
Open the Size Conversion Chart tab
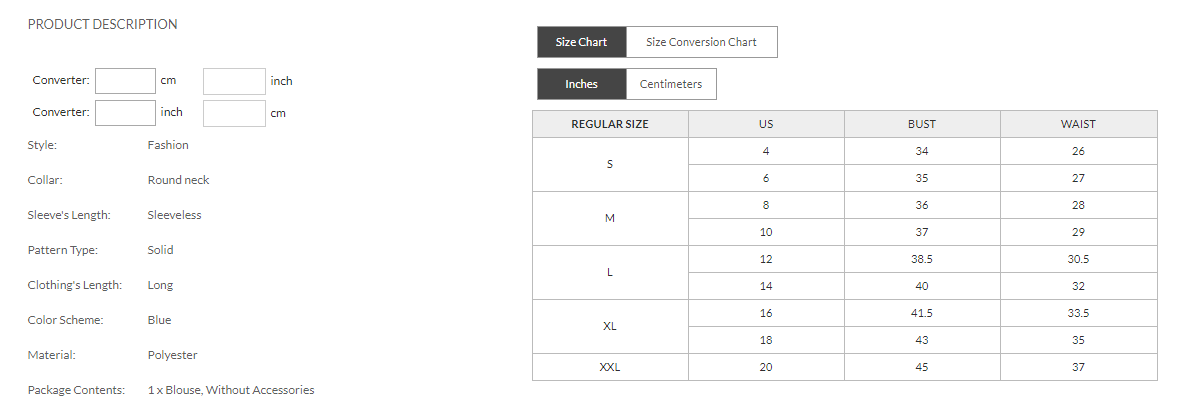(701, 42)
